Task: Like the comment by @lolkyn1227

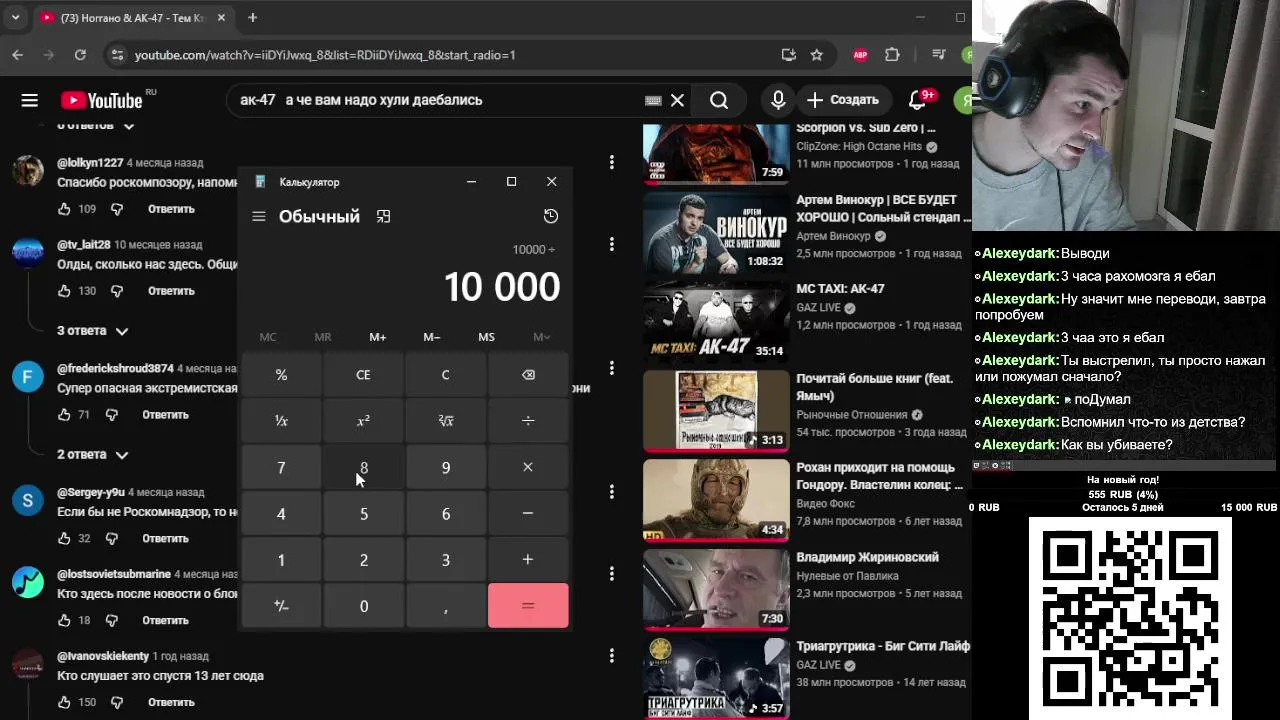Action: (64, 209)
